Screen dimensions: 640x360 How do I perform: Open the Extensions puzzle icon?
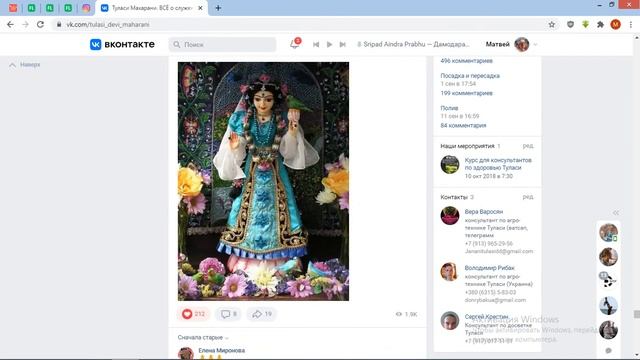point(600,24)
